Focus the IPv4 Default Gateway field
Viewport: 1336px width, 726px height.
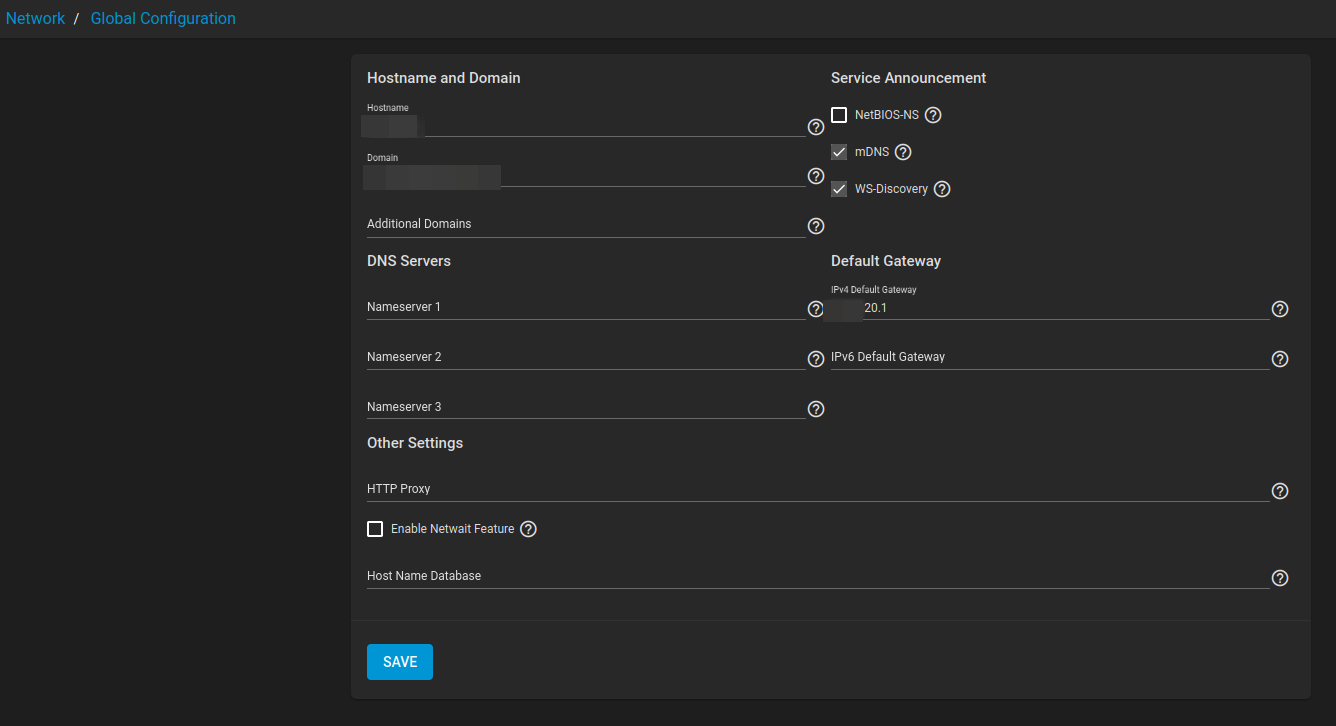[x=1050, y=308]
